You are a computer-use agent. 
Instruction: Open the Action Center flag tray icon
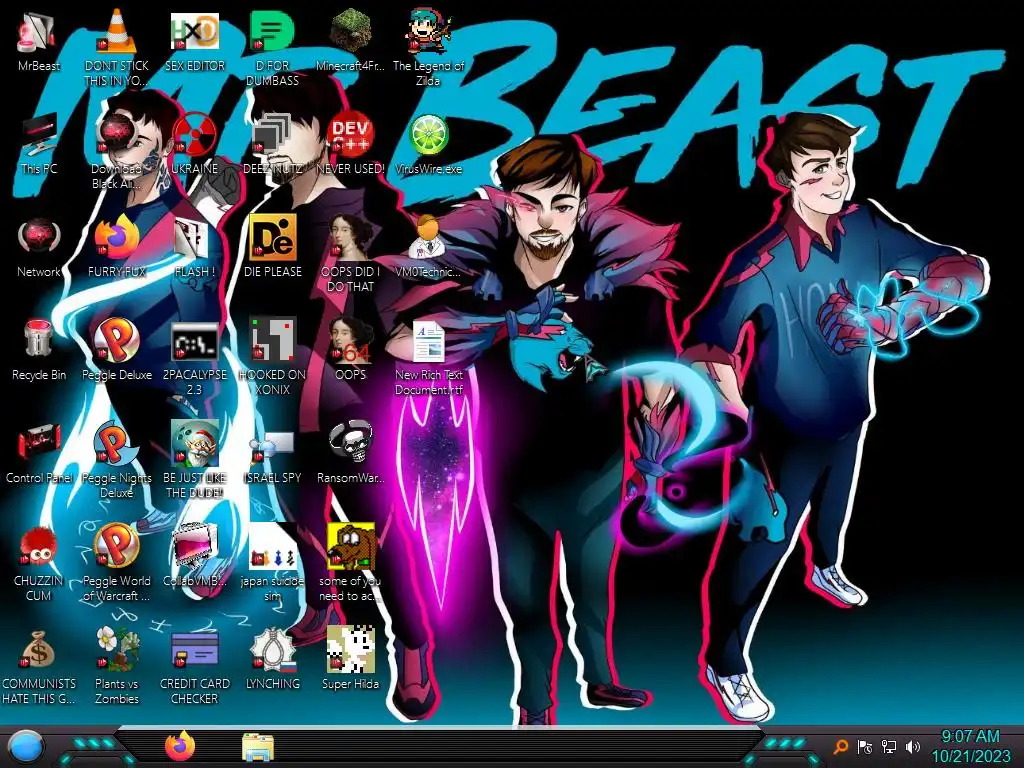click(x=865, y=747)
